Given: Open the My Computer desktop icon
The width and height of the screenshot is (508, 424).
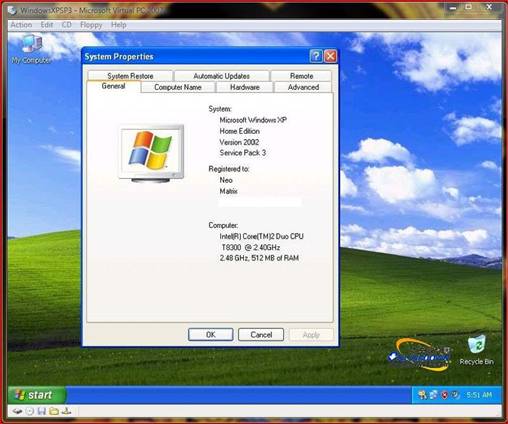Looking at the screenshot, I should point(31,49).
